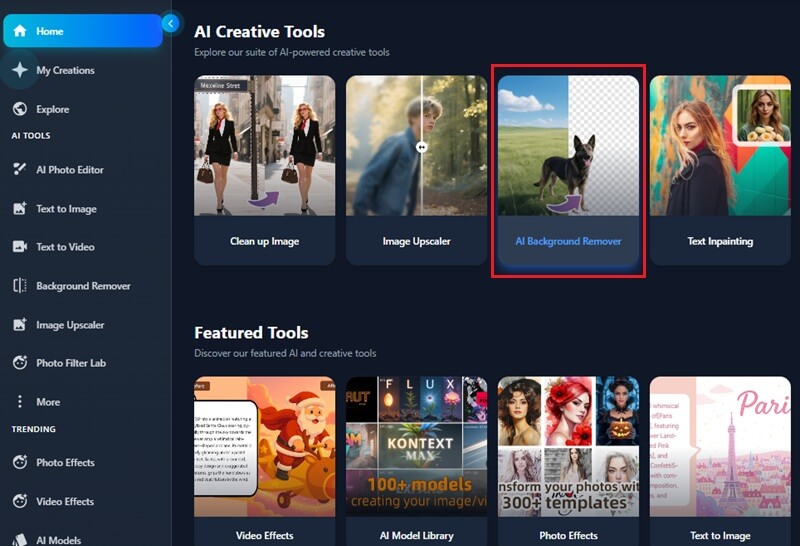Click the AI TOOLS section header
Screen dimensions: 800x546
click(31, 136)
